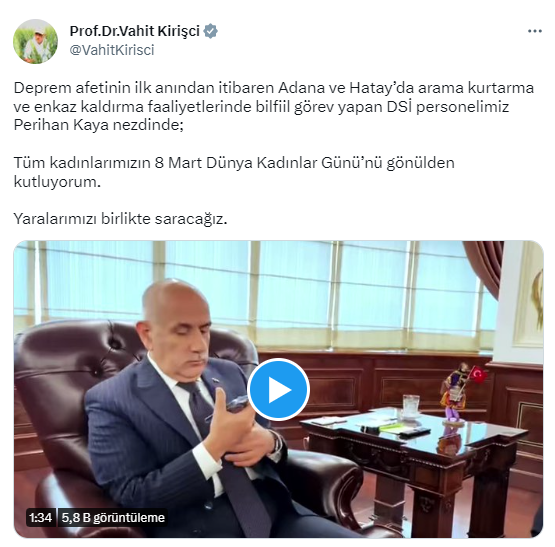Open Vahit Kirişci's profile avatar
Image resolution: width=555 pixels, height=547 pixels.
click(x=35, y=41)
